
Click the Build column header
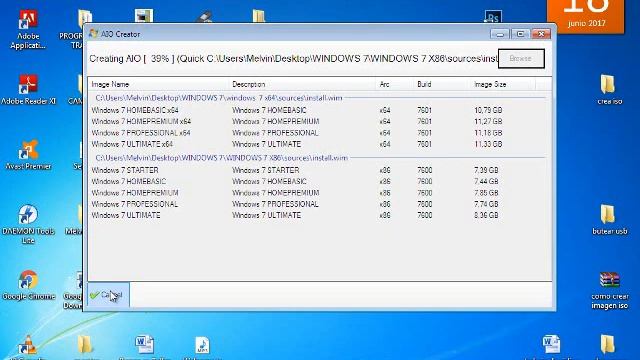[x=441, y=84]
